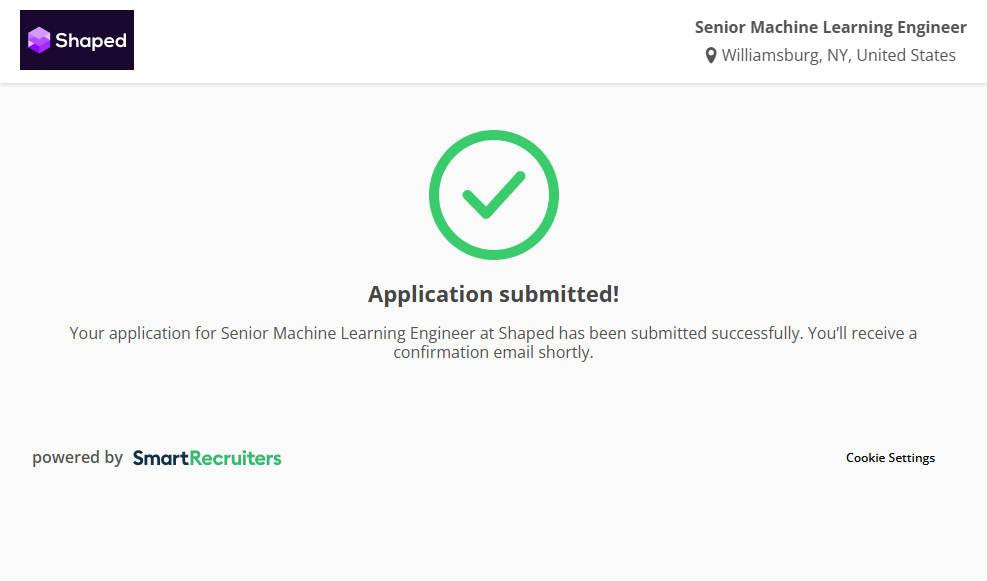Click "United States" in the header location
Screen dimensions: 987x581
coord(906,56)
